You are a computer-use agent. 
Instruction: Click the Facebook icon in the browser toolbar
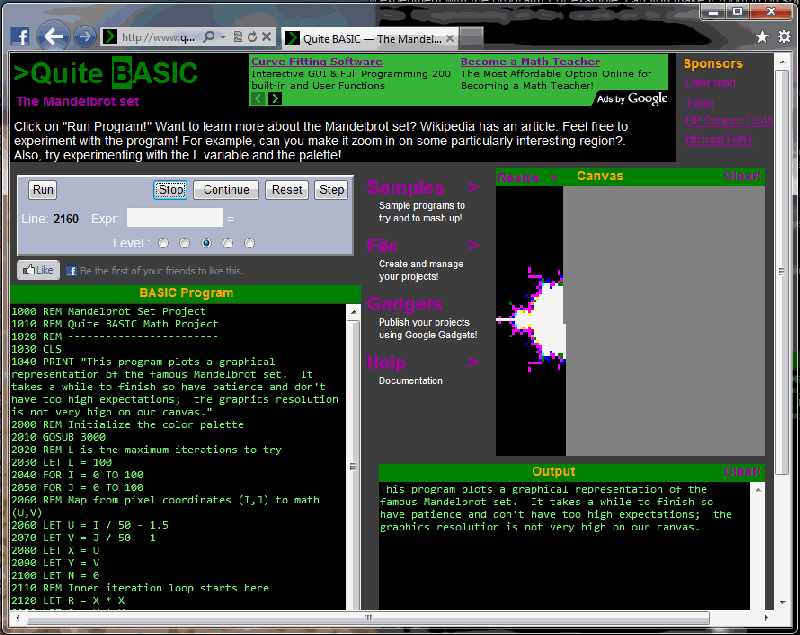tap(20, 37)
